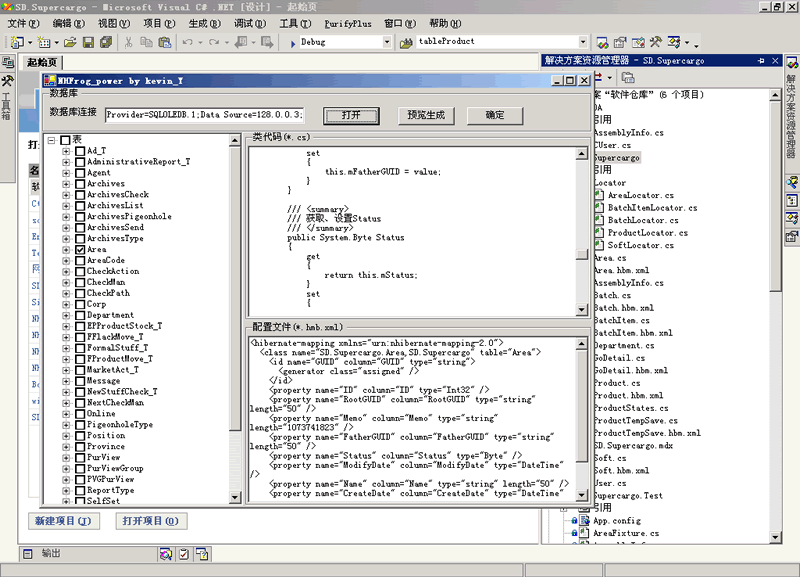Viewport: 800px width, 577px height.
Task: Click the Start debugging play arrow
Action: pyautogui.click(x=293, y=44)
